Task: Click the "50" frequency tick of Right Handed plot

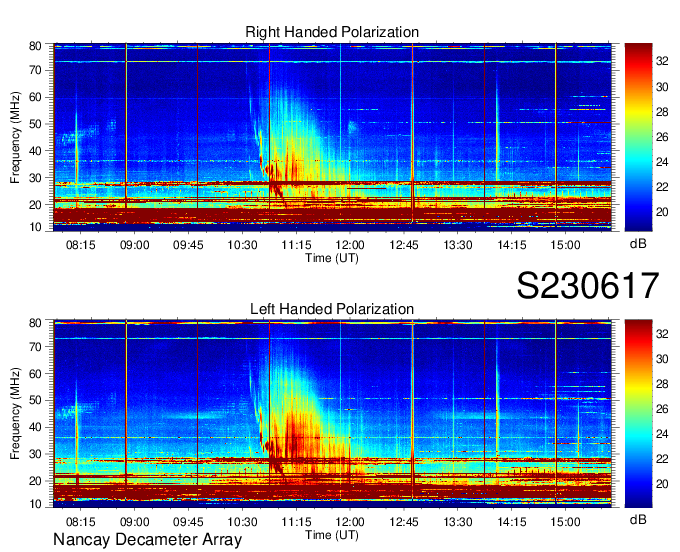Action: (x=36, y=124)
